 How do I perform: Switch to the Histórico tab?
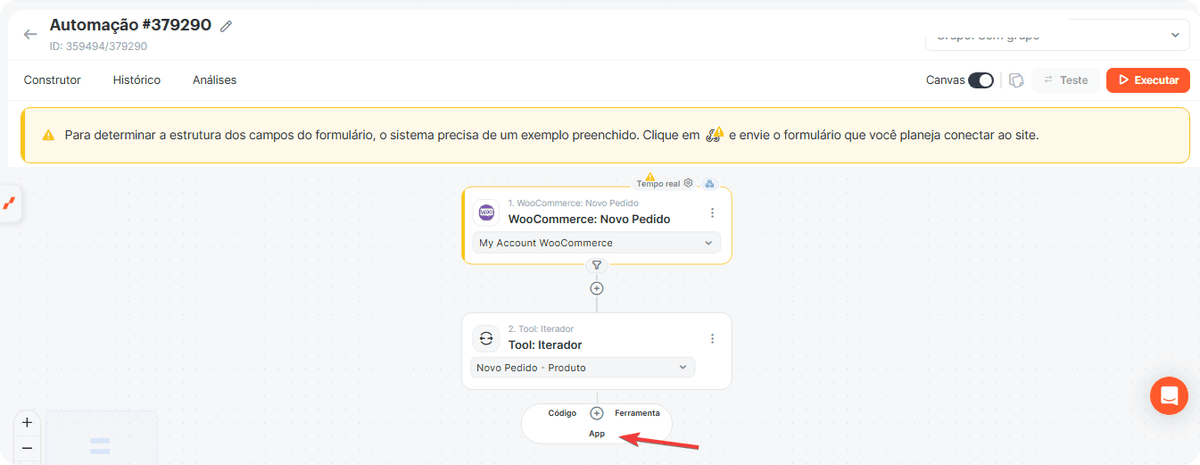(x=137, y=80)
